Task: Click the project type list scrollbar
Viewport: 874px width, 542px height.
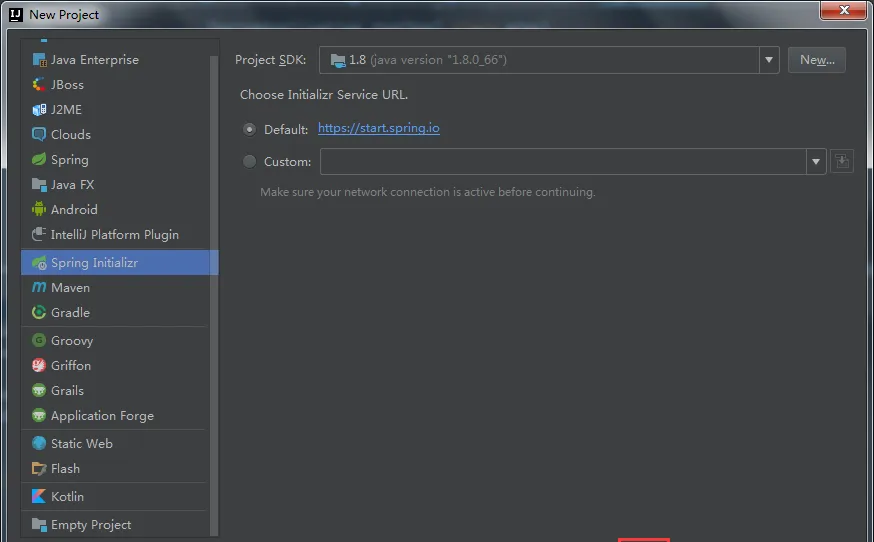Action: click(214, 296)
